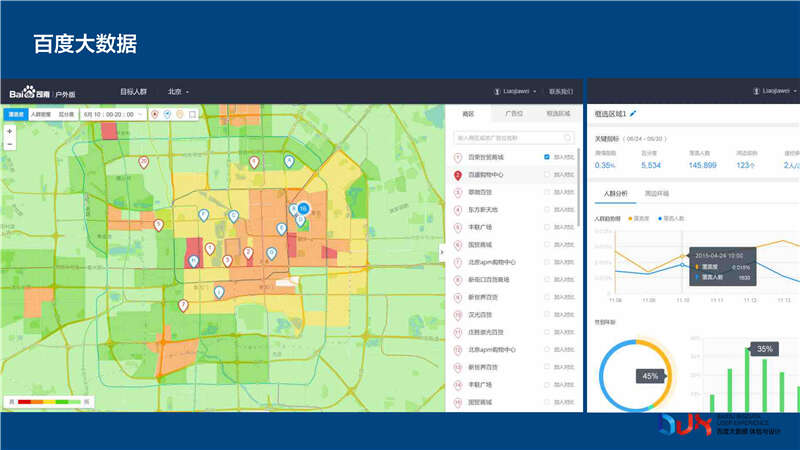Image resolution: width=800 pixels, height=450 pixels.
Task: Click the 联系我们 link in header
Action: pyautogui.click(x=562, y=91)
